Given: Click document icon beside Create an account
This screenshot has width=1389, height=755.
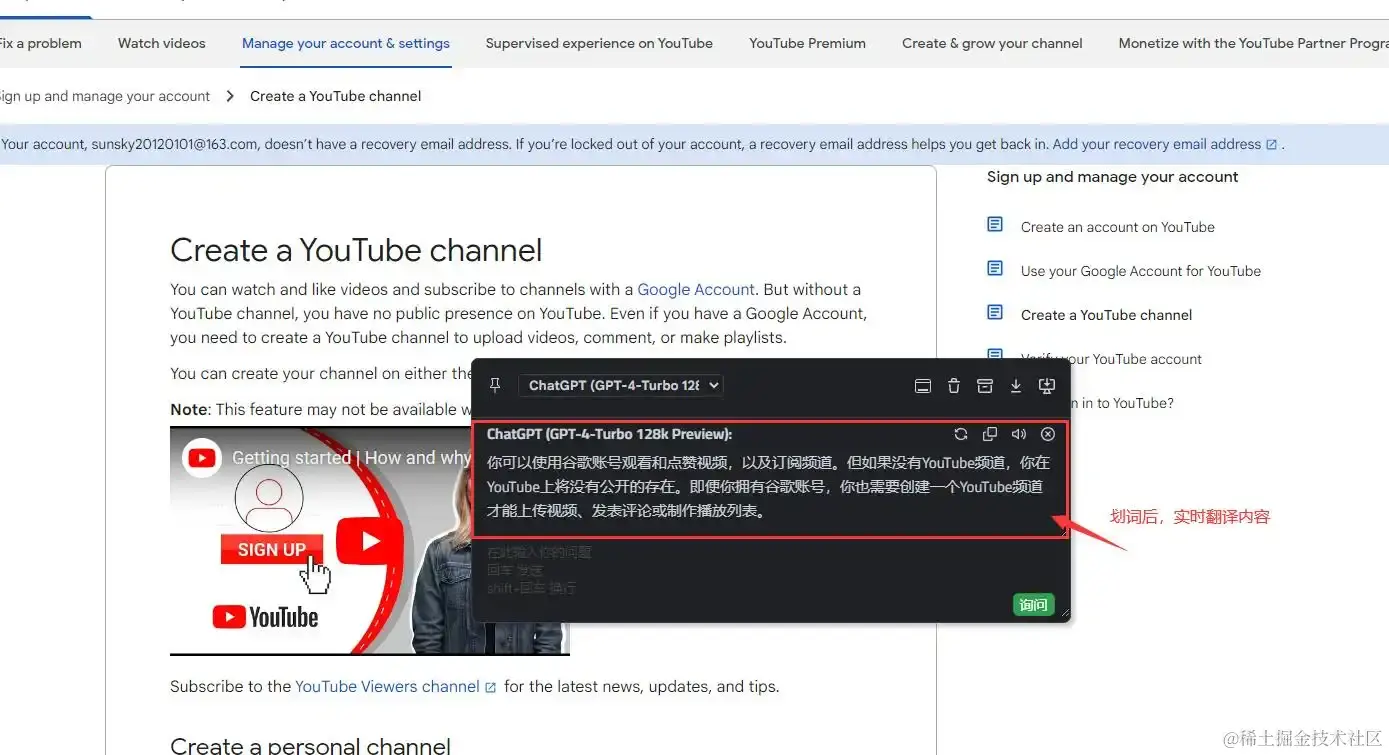Looking at the screenshot, I should point(995,225).
